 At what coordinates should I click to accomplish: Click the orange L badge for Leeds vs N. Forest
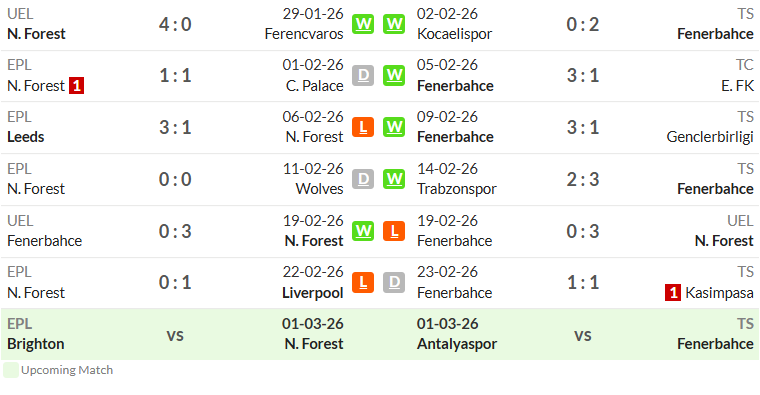click(x=363, y=127)
